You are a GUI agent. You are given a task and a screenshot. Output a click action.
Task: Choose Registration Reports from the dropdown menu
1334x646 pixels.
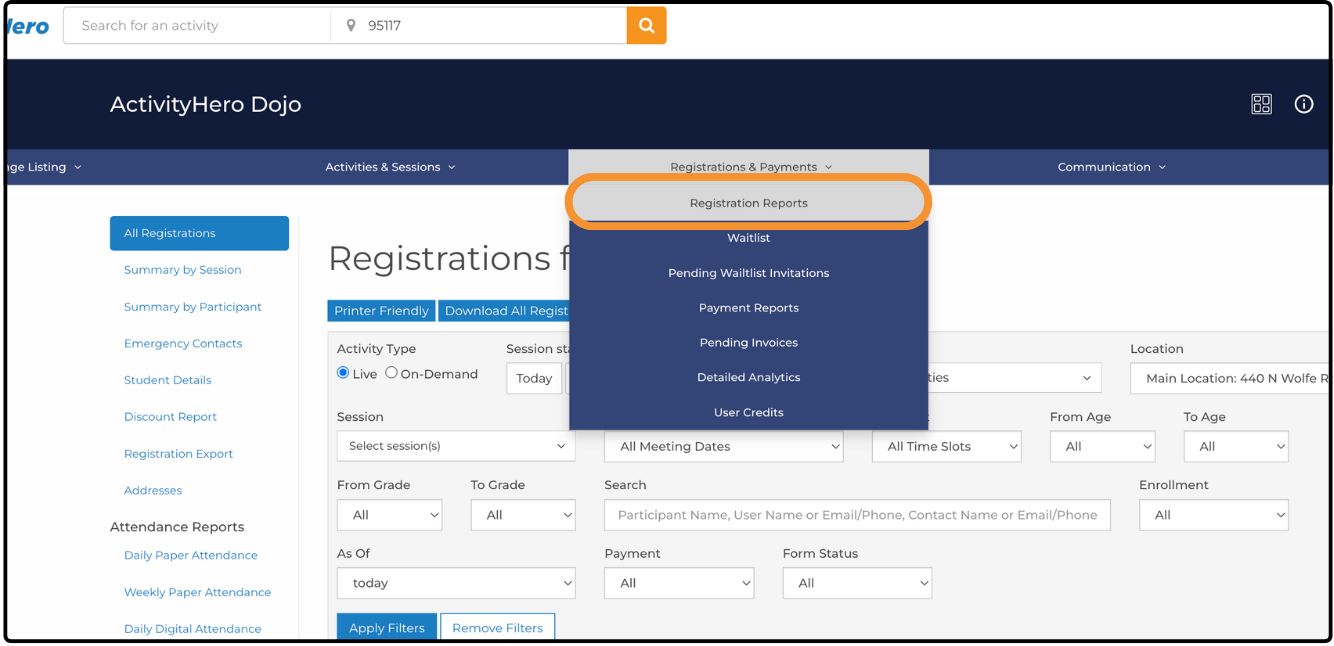click(749, 203)
